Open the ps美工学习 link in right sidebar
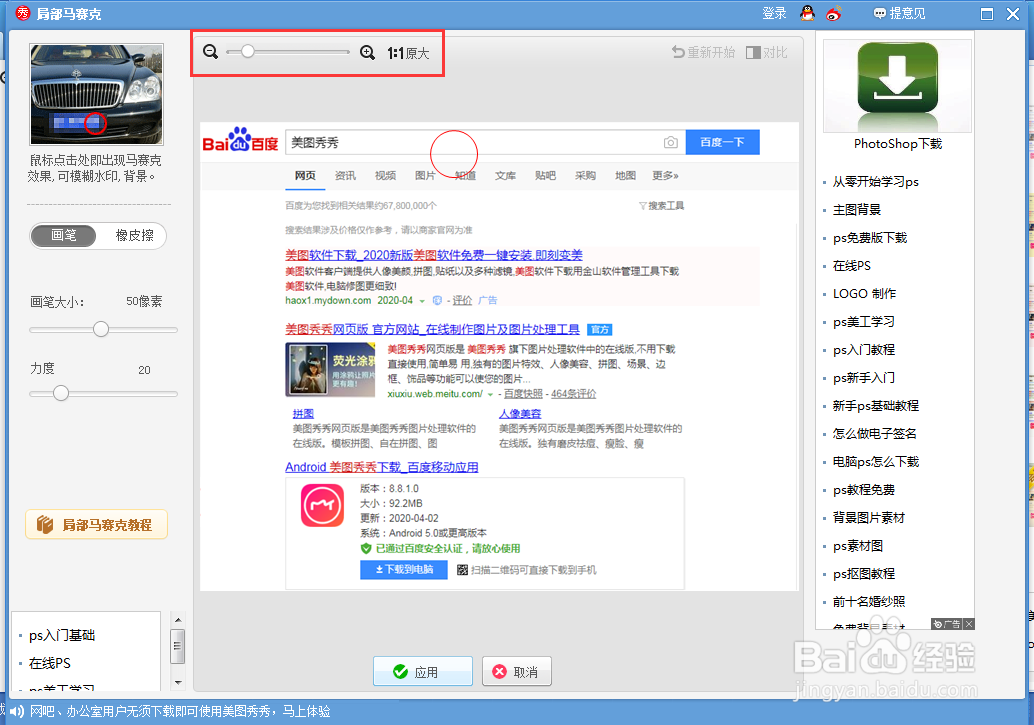Viewport: 1034px width, 725px height. coord(863,322)
